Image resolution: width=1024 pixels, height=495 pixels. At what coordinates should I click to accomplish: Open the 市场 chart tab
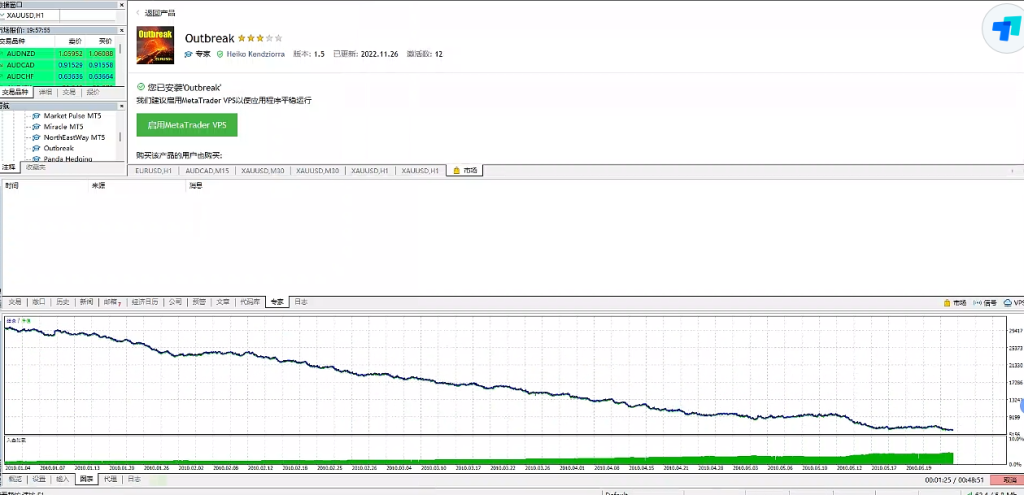[x=466, y=170]
